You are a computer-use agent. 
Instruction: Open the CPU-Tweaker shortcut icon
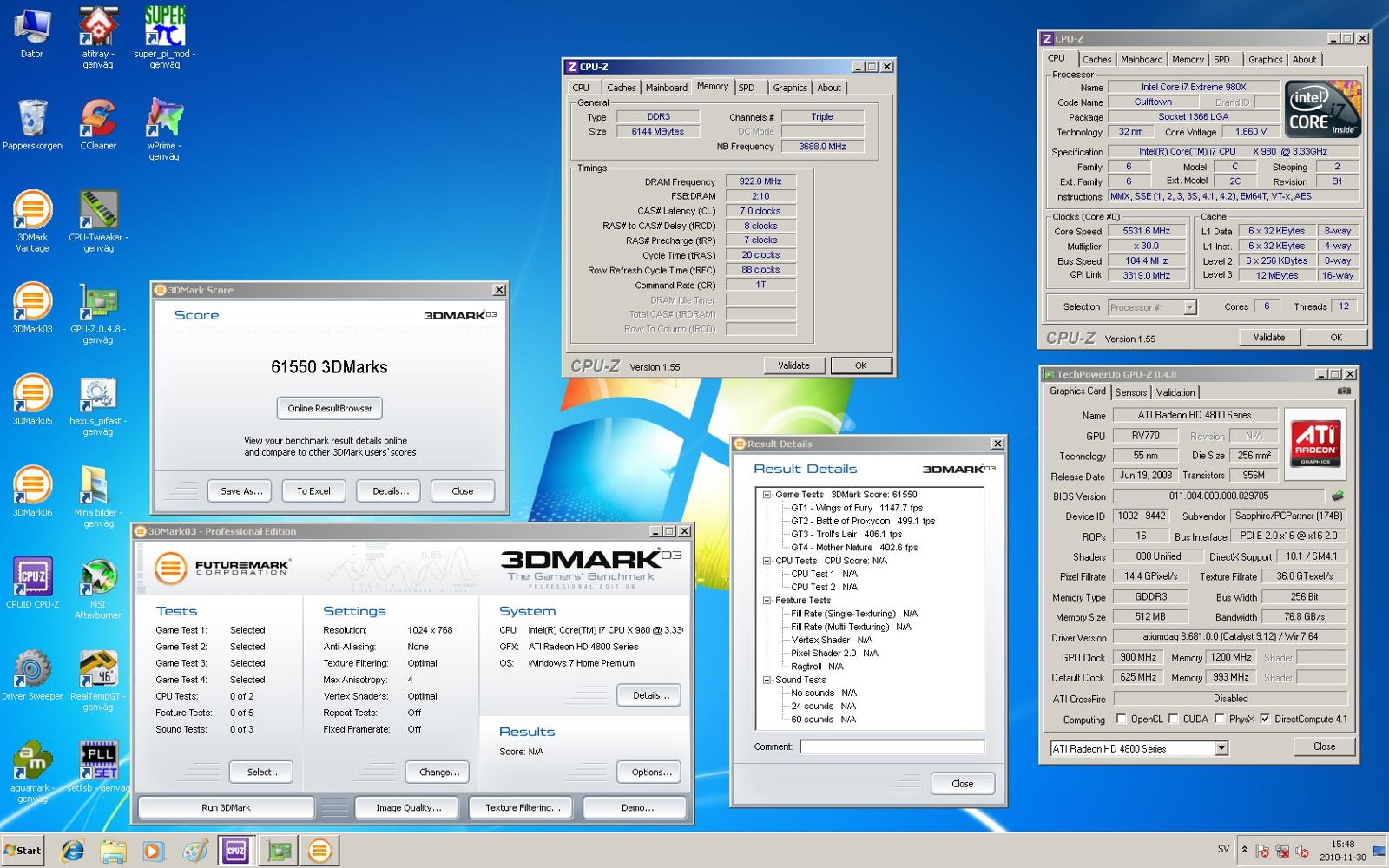click(98, 221)
